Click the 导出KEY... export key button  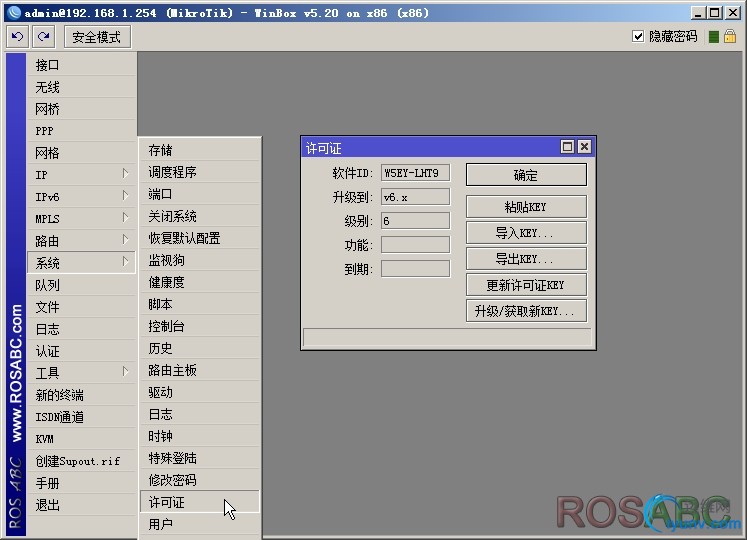click(526, 259)
